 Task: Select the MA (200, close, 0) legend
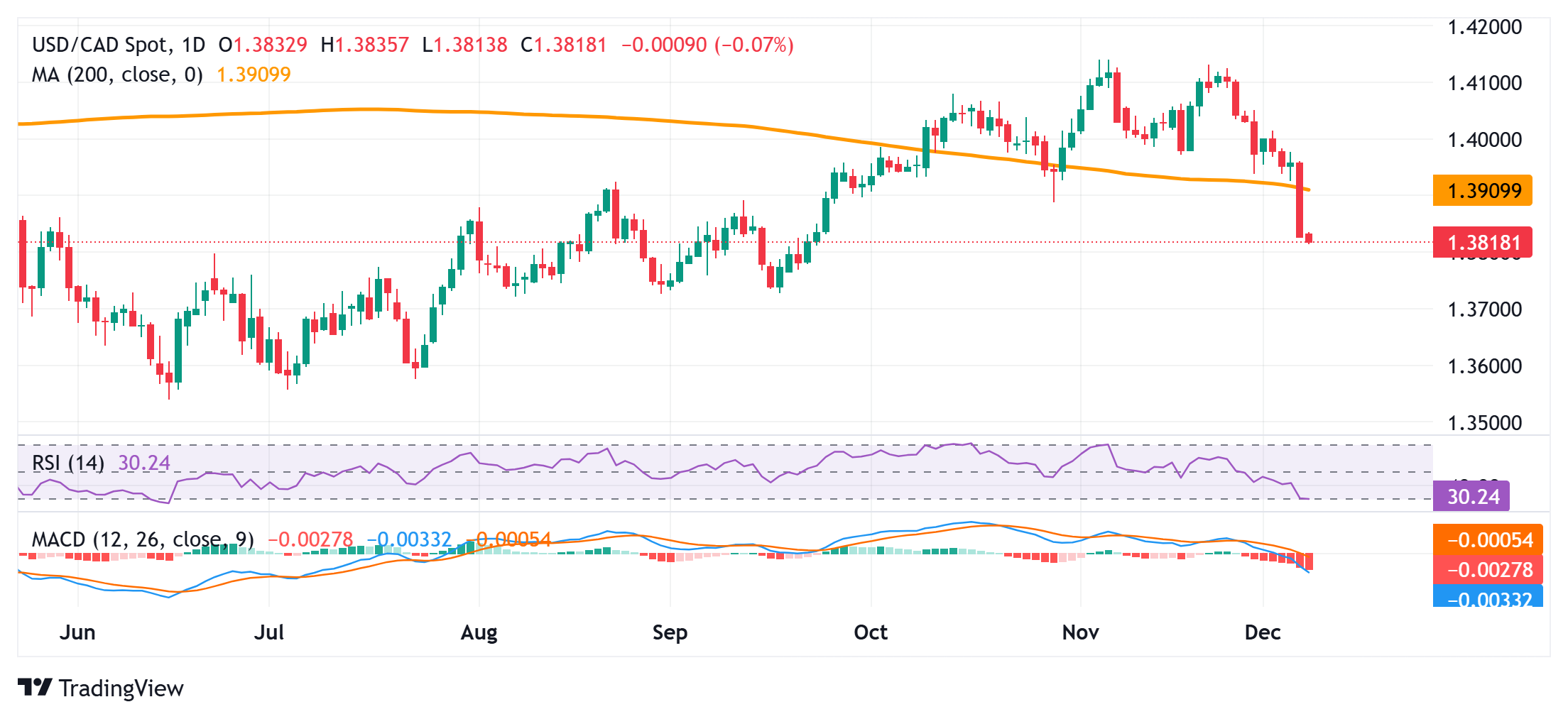117,75
